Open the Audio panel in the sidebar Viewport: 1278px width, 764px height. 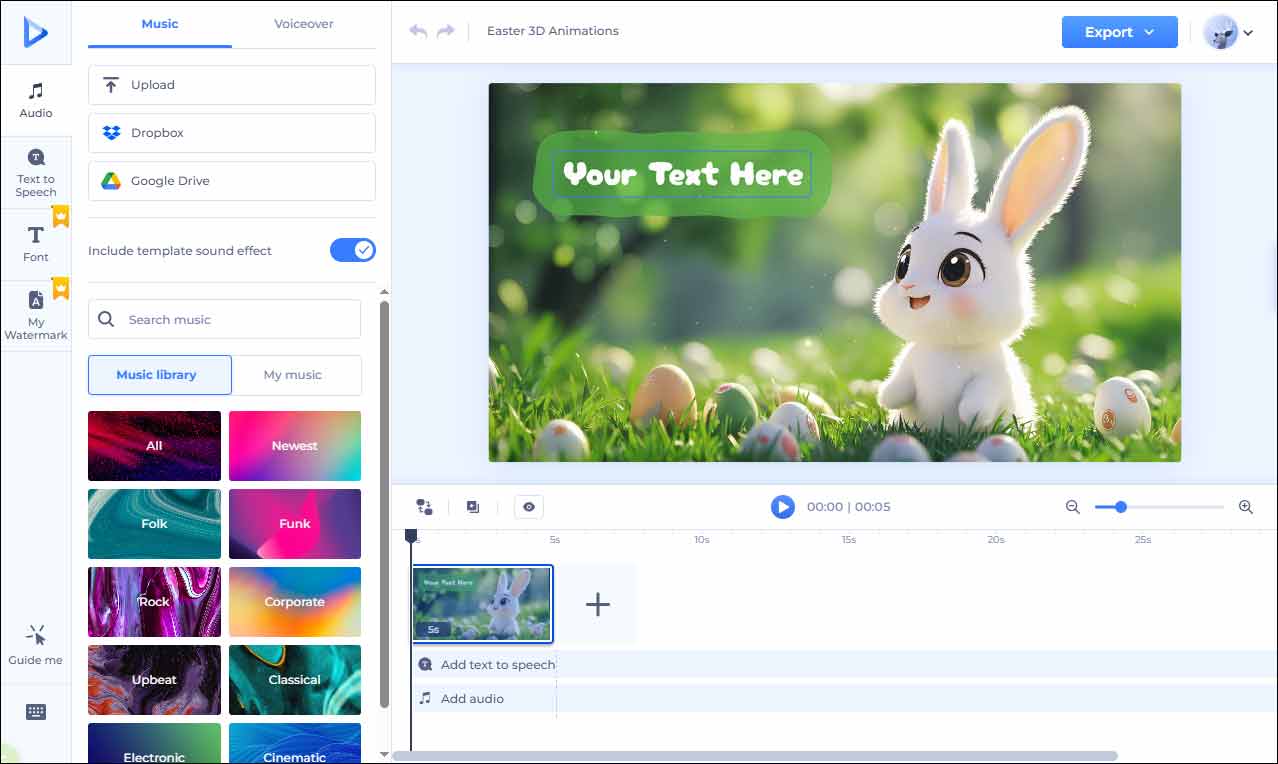(x=36, y=97)
